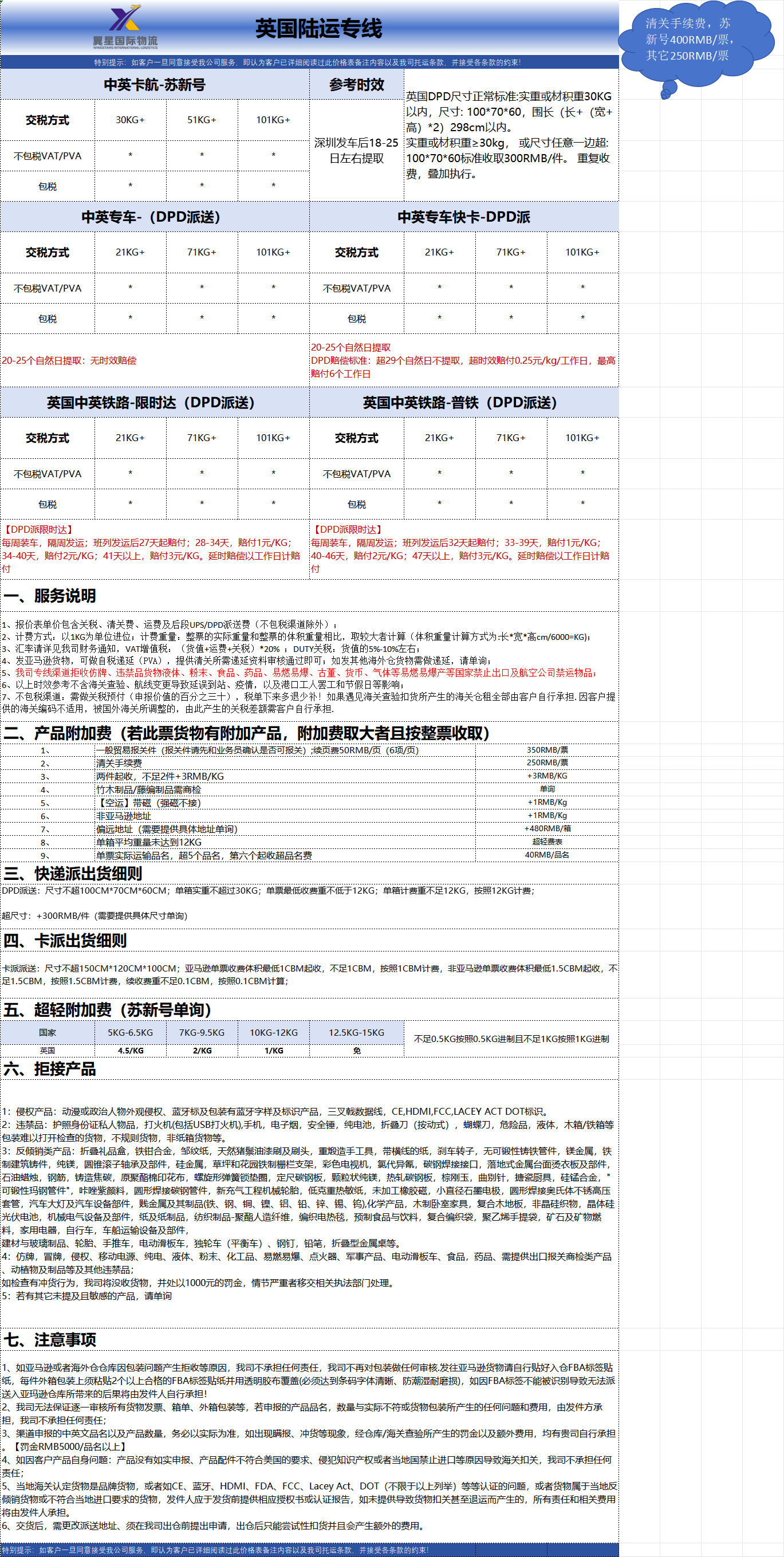
Task: Select the 五、超轻附加费 heading
Action: 108,1010
